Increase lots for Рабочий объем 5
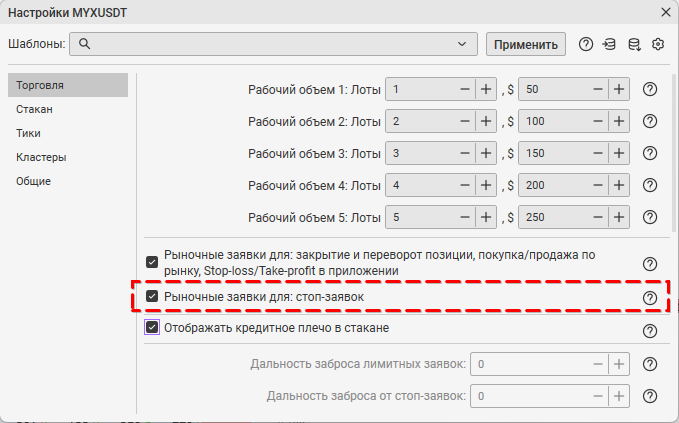This screenshot has width=679, height=423. click(x=486, y=218)
